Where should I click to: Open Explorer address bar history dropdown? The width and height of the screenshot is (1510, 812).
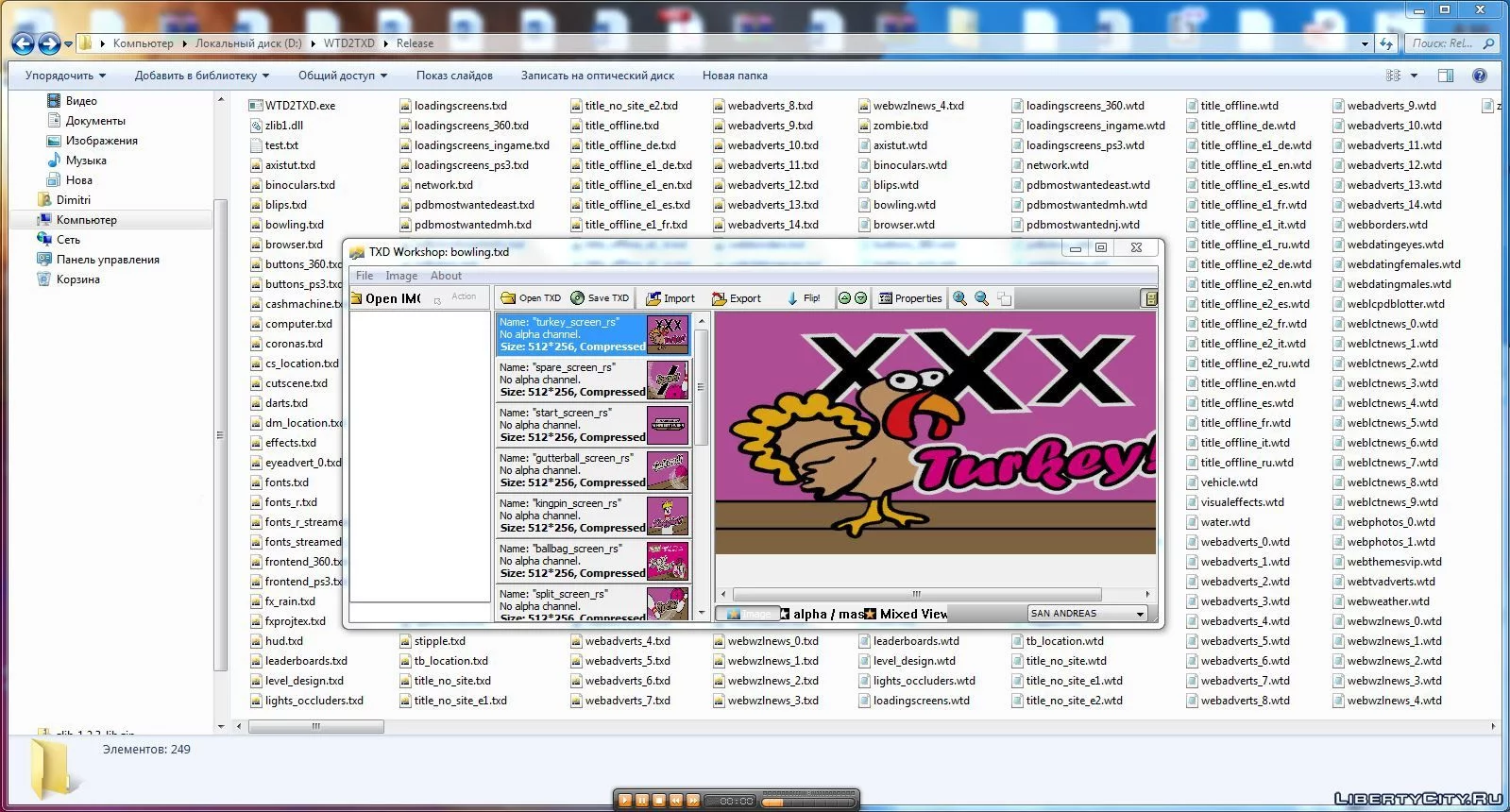(1365, 43)
